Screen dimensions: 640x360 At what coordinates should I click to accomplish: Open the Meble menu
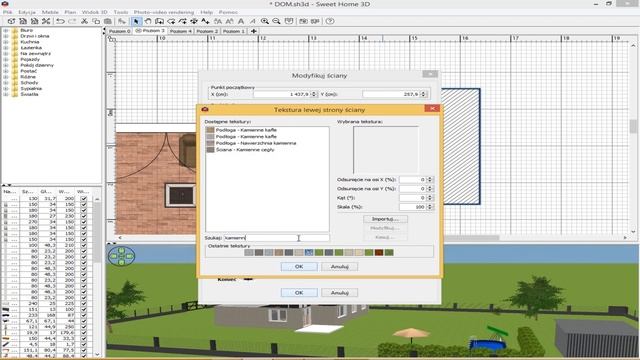pos(50,12)
